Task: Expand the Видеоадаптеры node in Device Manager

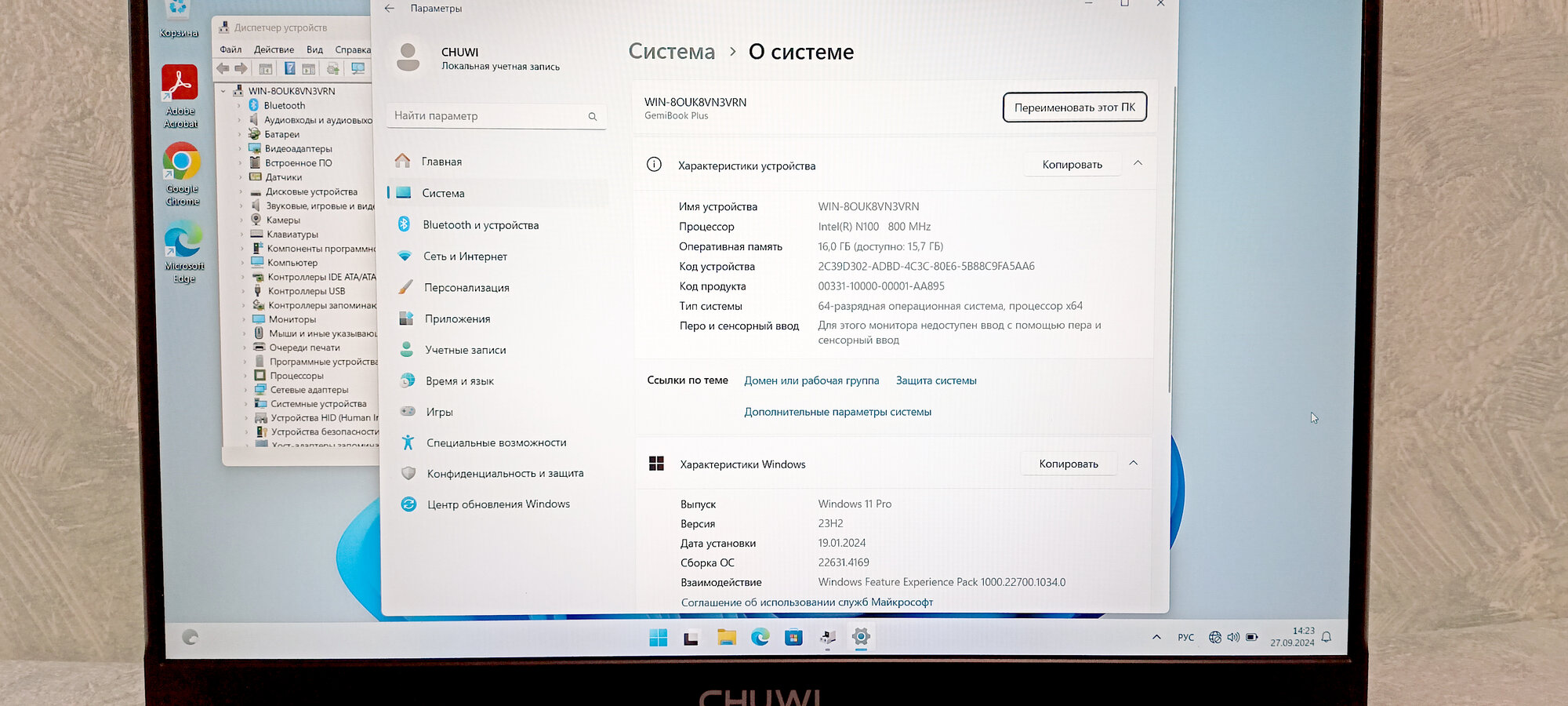Action: coord(240,148)
